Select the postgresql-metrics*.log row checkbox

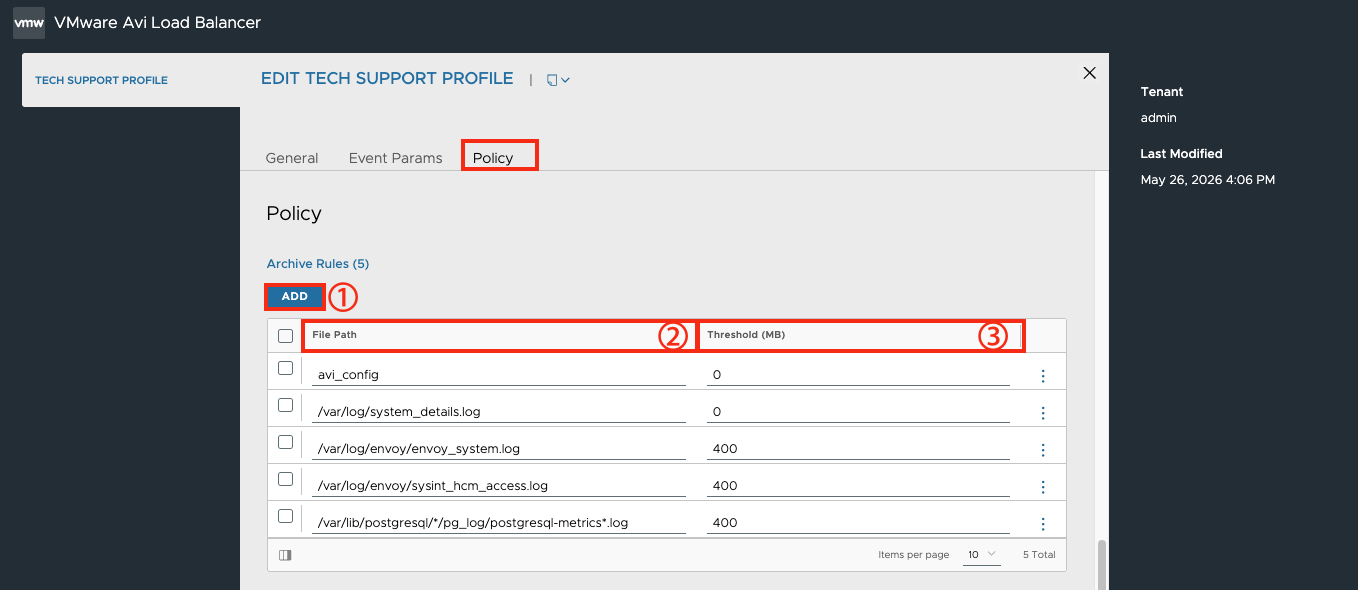(x=285, y=516)
